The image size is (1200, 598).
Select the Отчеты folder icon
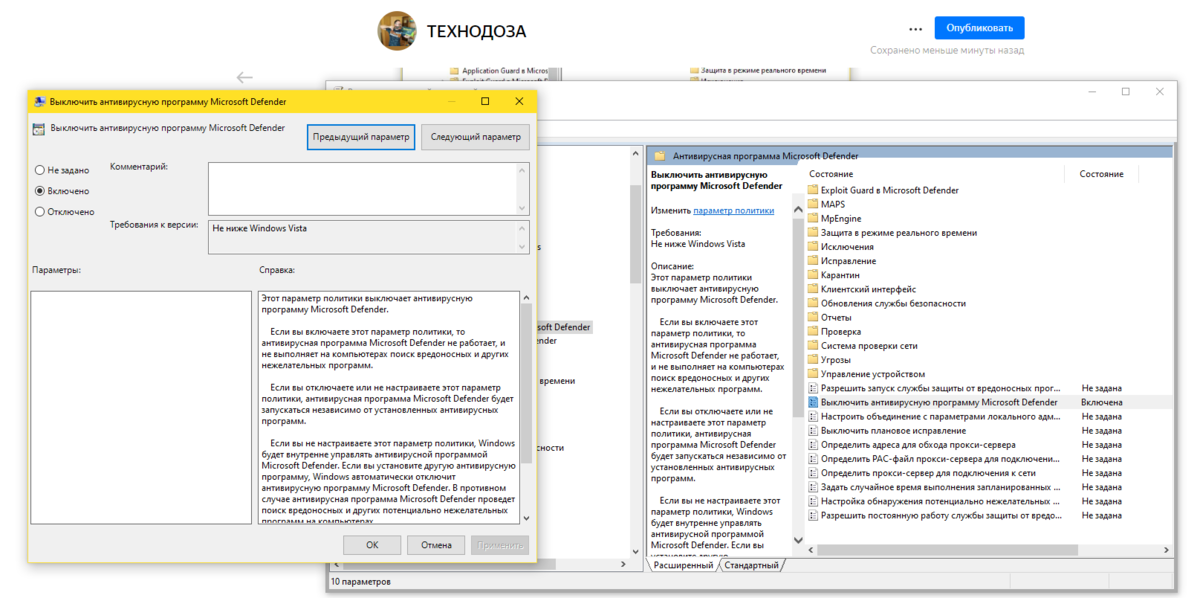(x=813, y=317)
